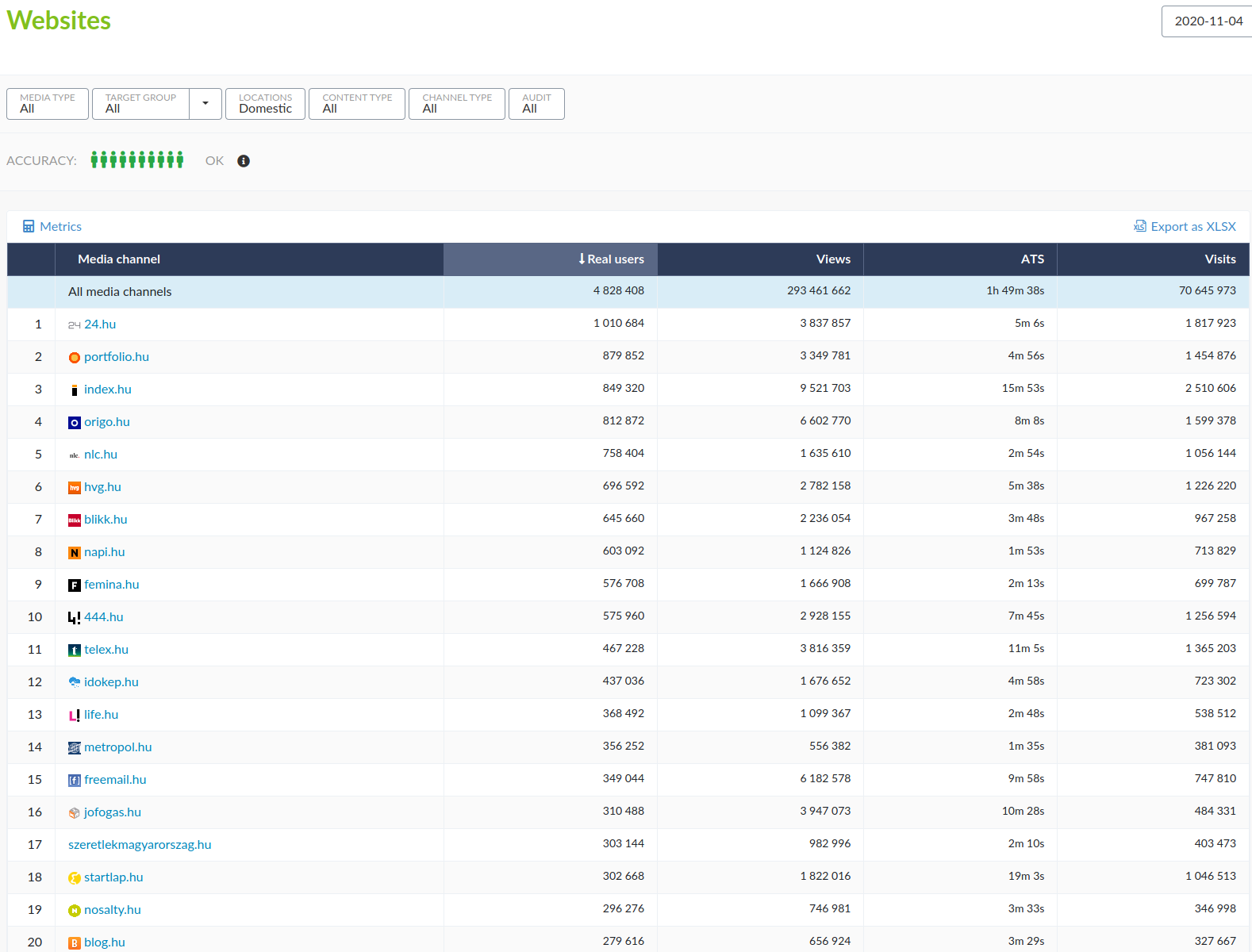1252x952 pixels.
Task: Click the accuracy info icon
Action: coord(244,161)
